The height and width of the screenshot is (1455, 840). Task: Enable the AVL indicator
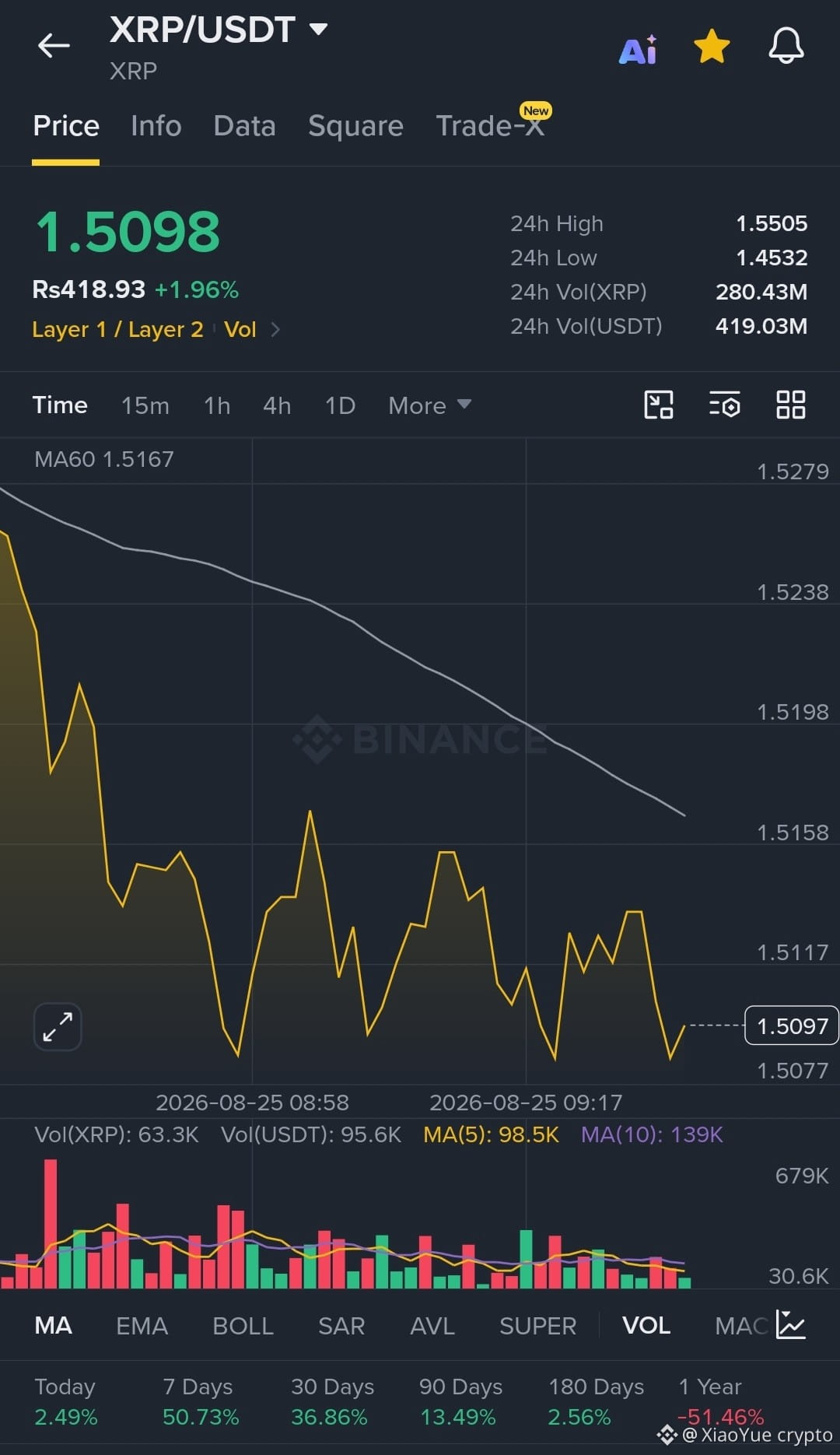pyautogui.click(x=432, y=1325)
